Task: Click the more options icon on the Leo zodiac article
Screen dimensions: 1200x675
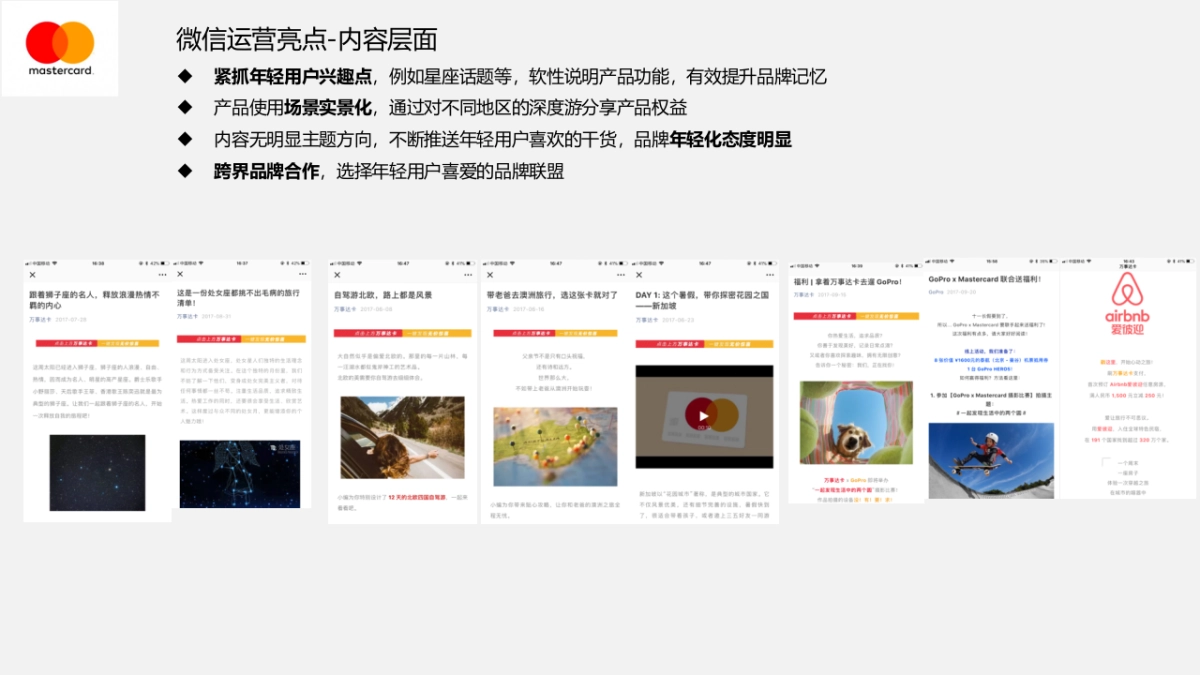Action: point(161,274)
